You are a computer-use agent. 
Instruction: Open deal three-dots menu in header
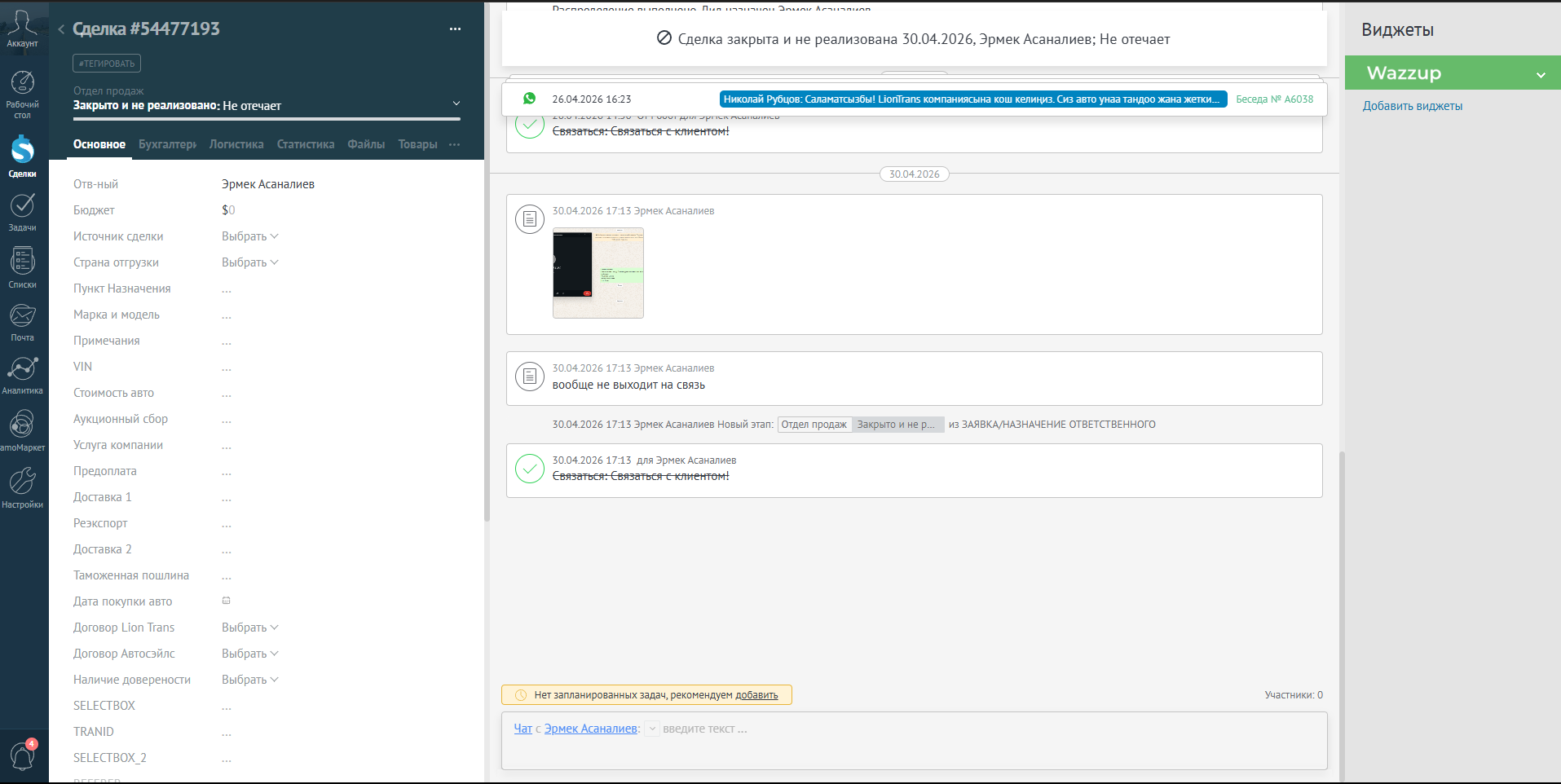pyautogui.click(x=455, y=29)
